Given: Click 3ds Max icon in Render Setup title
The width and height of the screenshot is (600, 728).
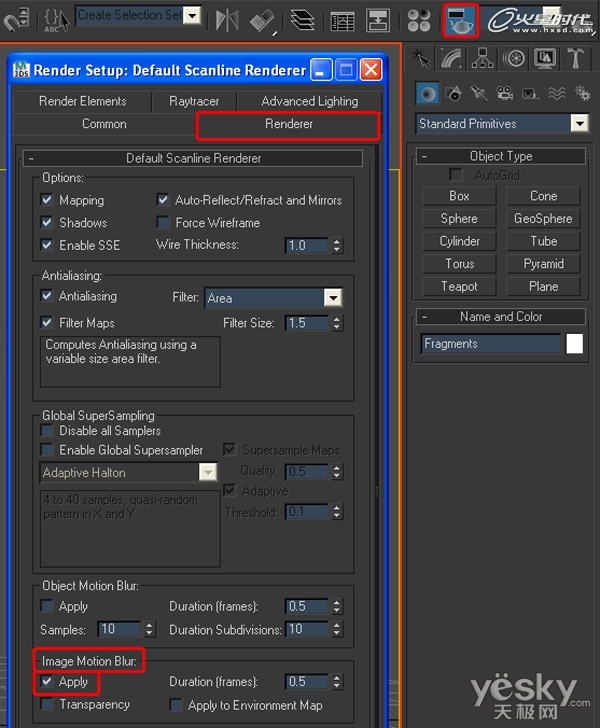Looking at the screenshot, I should coord(21,70).
